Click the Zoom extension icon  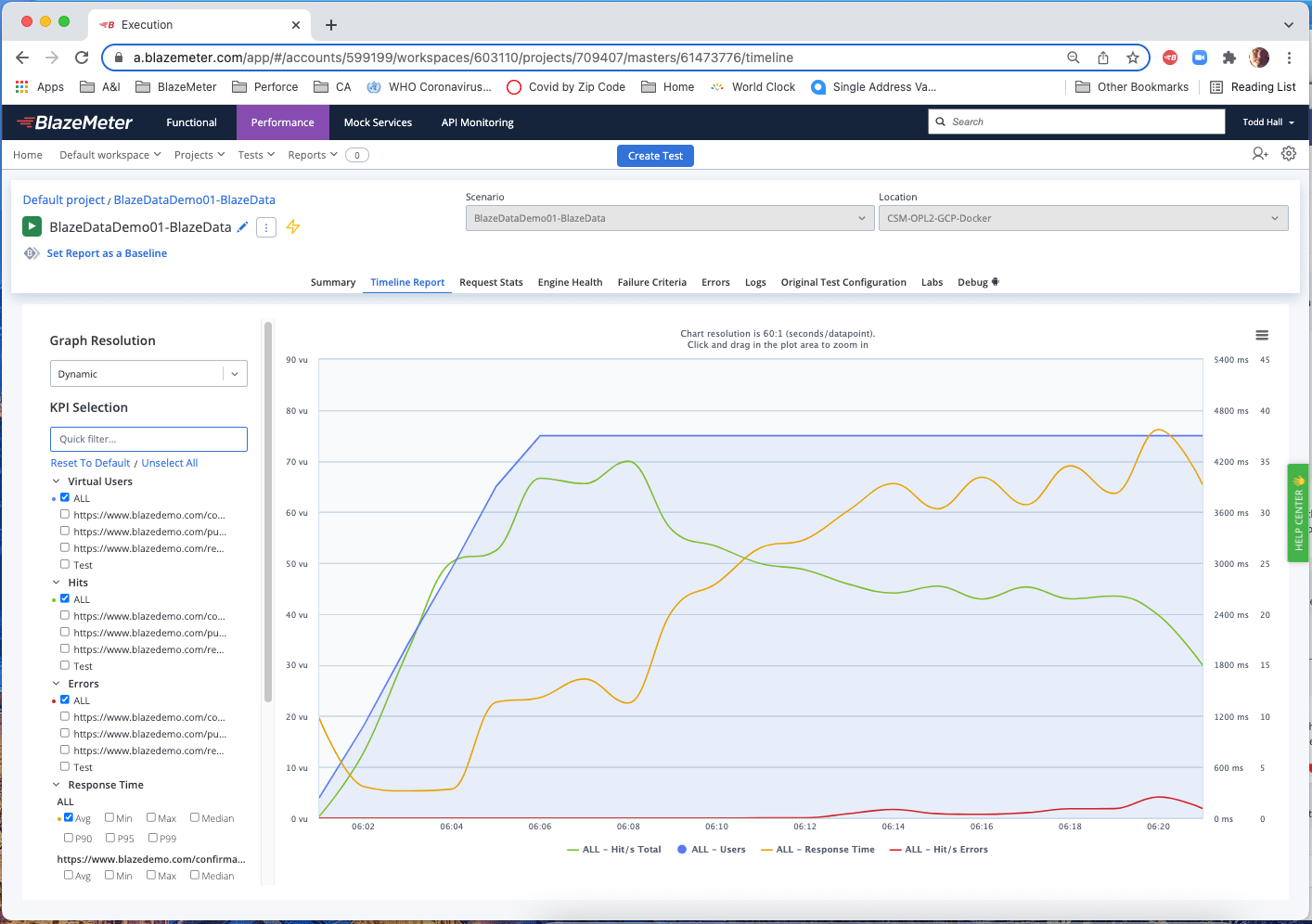click(x=1200, y=58)
